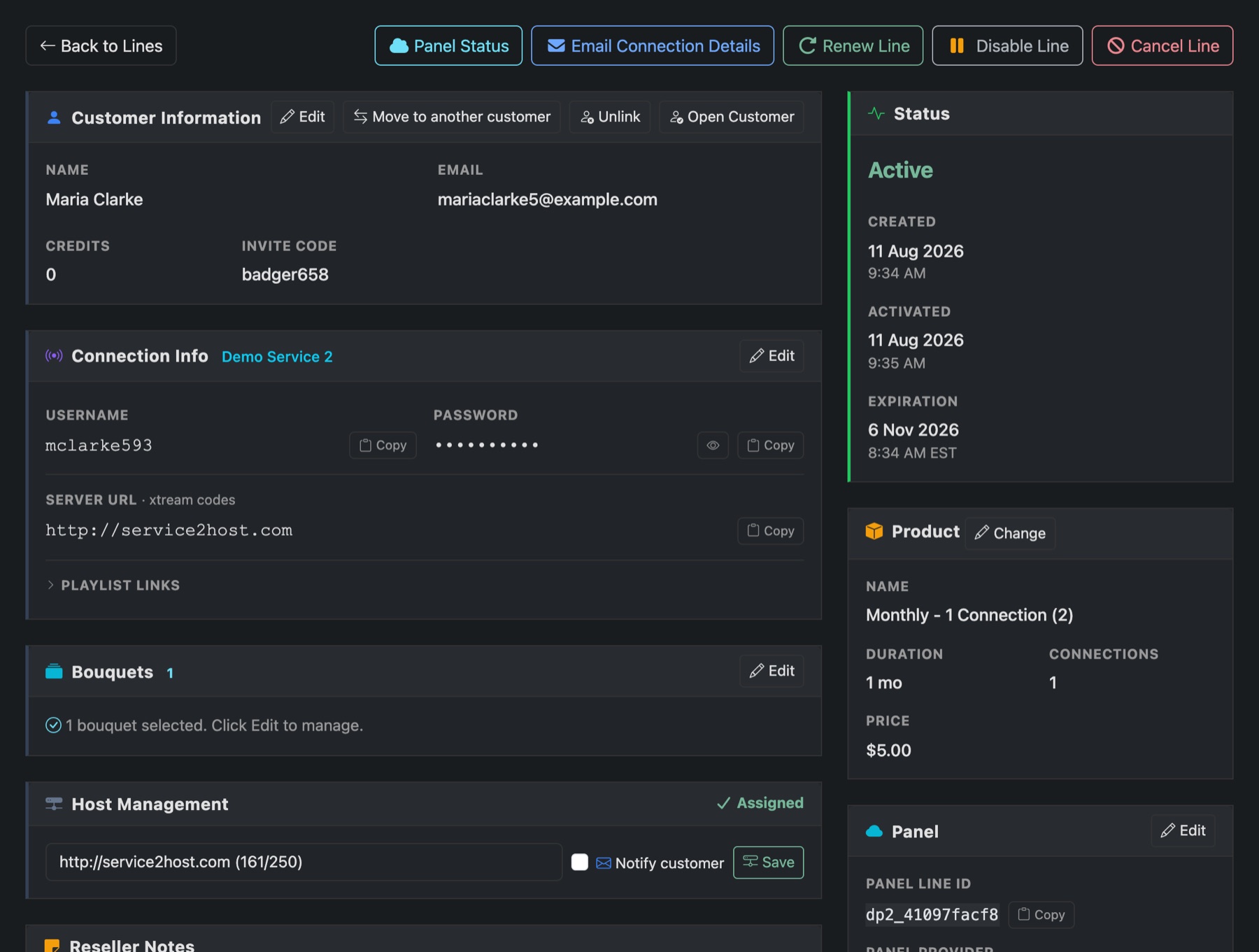Expand Playlist Links section
Viewport: 1259px width, 952px height.
point(113,585)
